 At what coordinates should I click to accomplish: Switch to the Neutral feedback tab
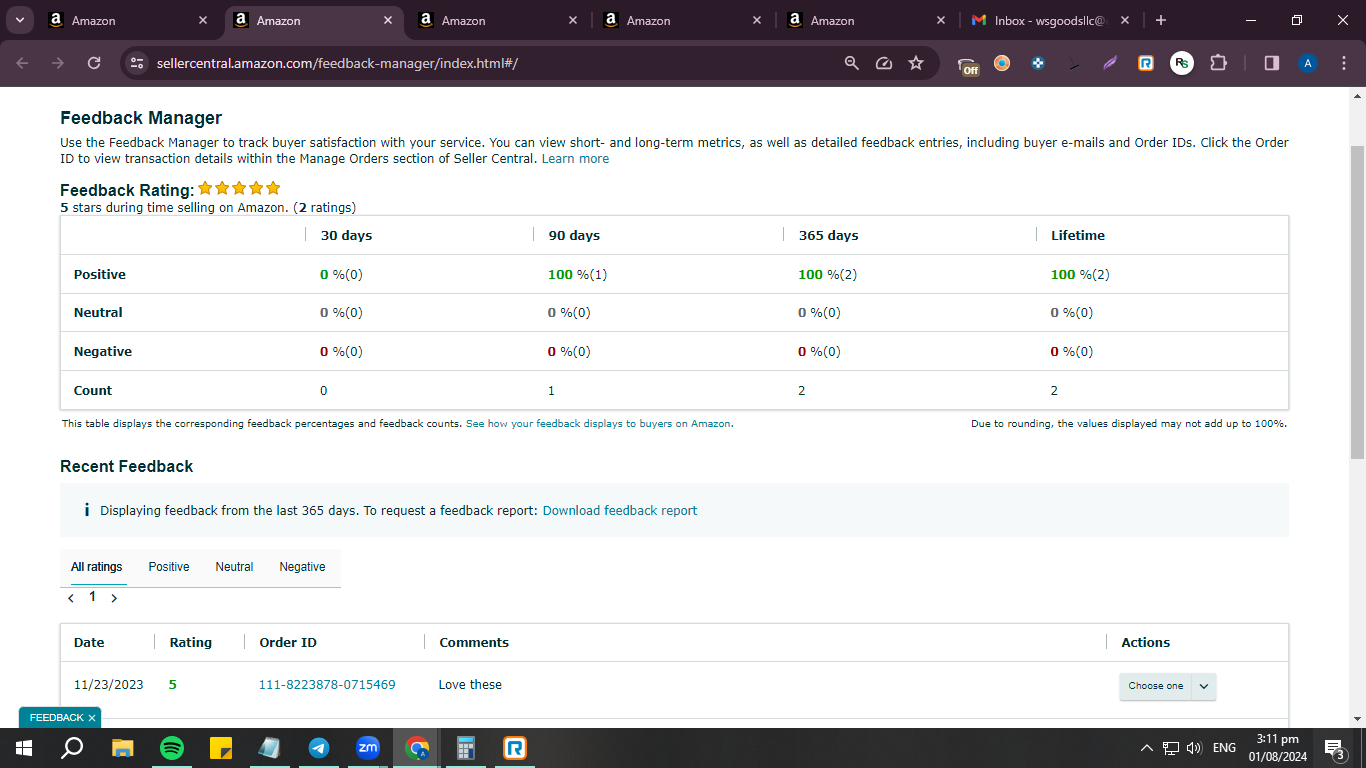(x=234, y=567)
